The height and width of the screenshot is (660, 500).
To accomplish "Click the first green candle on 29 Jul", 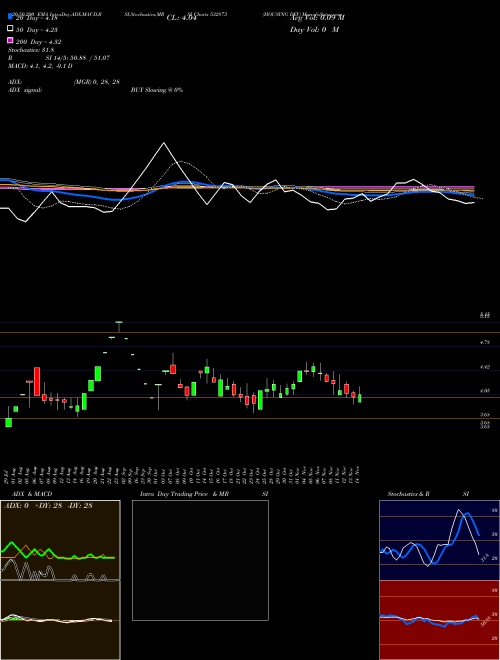I will pos(8,422).
